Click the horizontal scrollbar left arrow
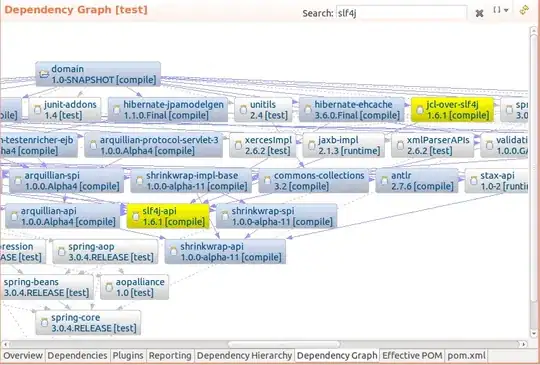The width and height of the screenshot is (540, 365). (x=5, y=344)
